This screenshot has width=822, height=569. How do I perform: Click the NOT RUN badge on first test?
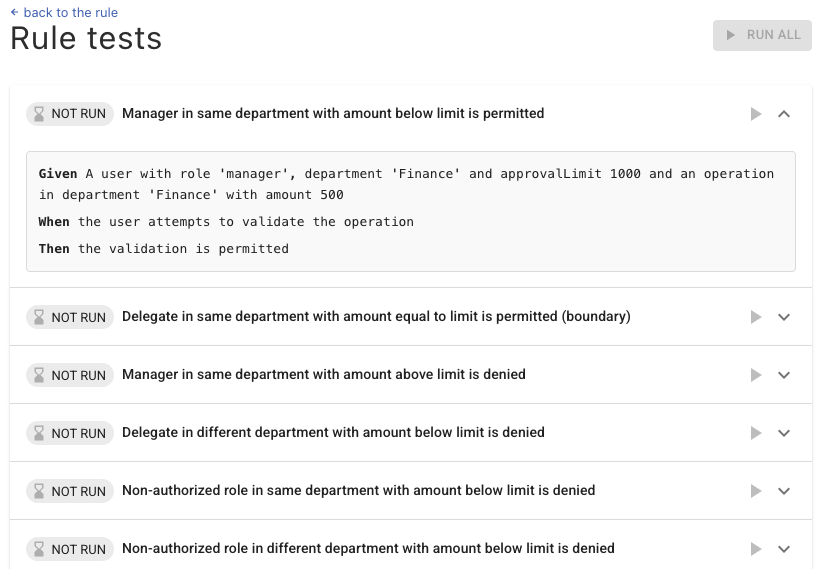pyautogui.click(x=69, y=114)
